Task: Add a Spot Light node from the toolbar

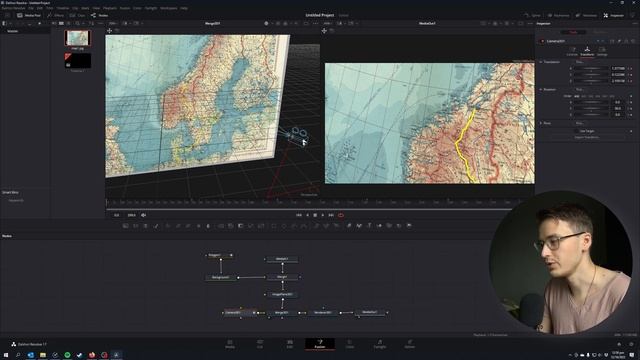Action: (399, 226)
